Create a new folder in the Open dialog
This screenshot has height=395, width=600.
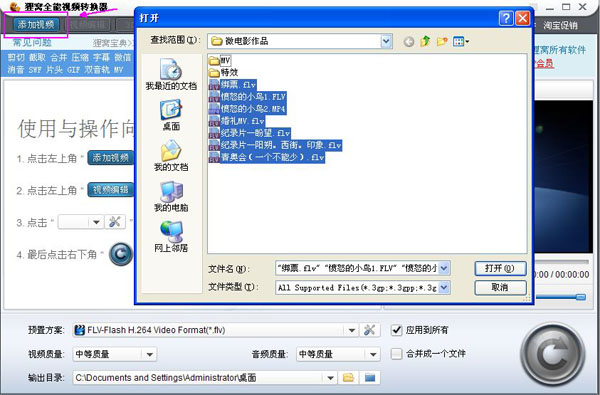coord(442,41)
